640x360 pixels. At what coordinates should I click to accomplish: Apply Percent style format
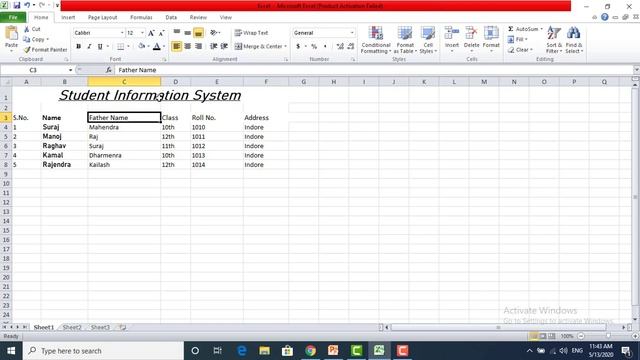coord(314,46)
